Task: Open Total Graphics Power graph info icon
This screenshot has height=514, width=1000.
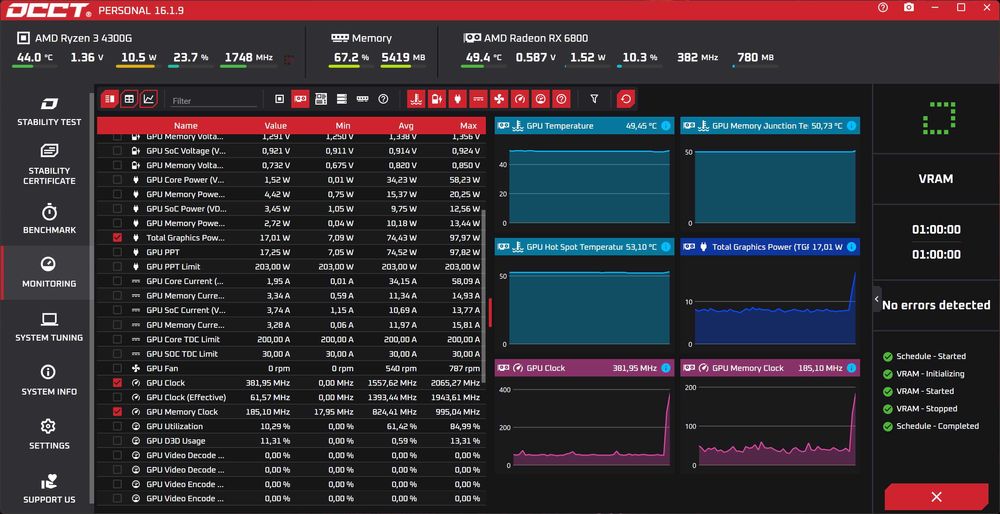Action: [851, 247]
